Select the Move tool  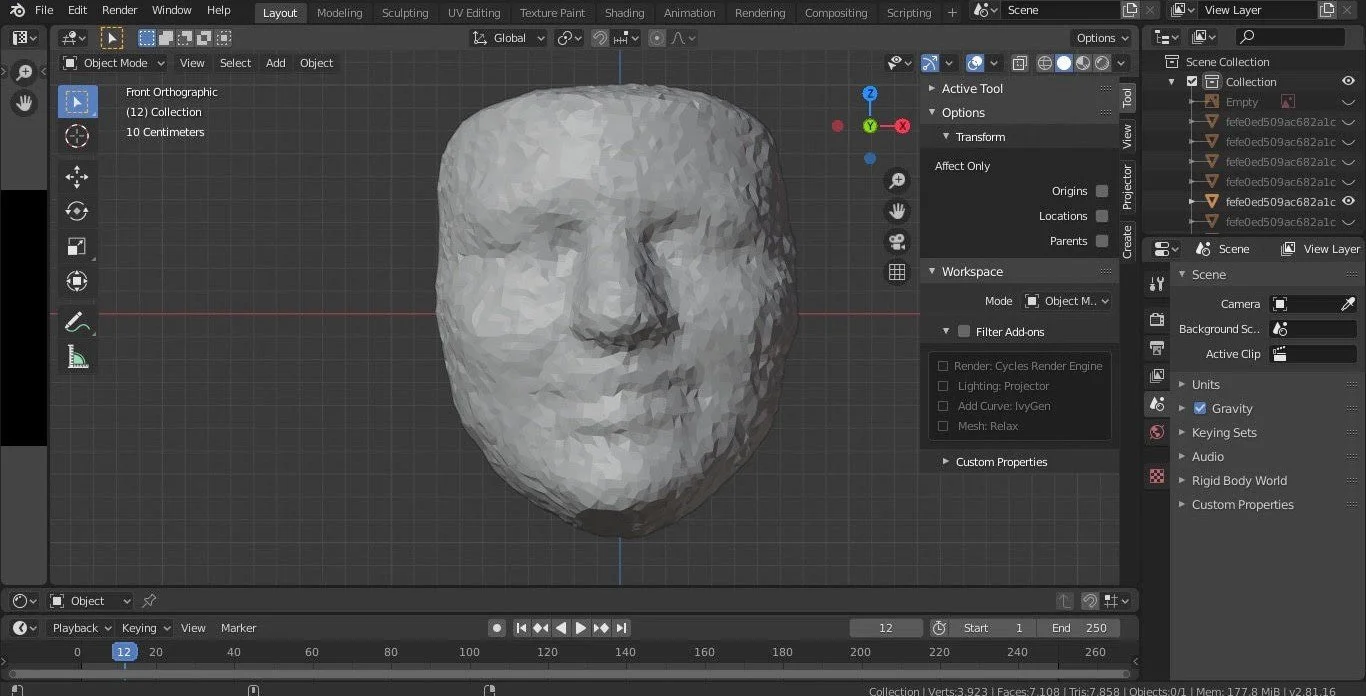coord(77,177)
